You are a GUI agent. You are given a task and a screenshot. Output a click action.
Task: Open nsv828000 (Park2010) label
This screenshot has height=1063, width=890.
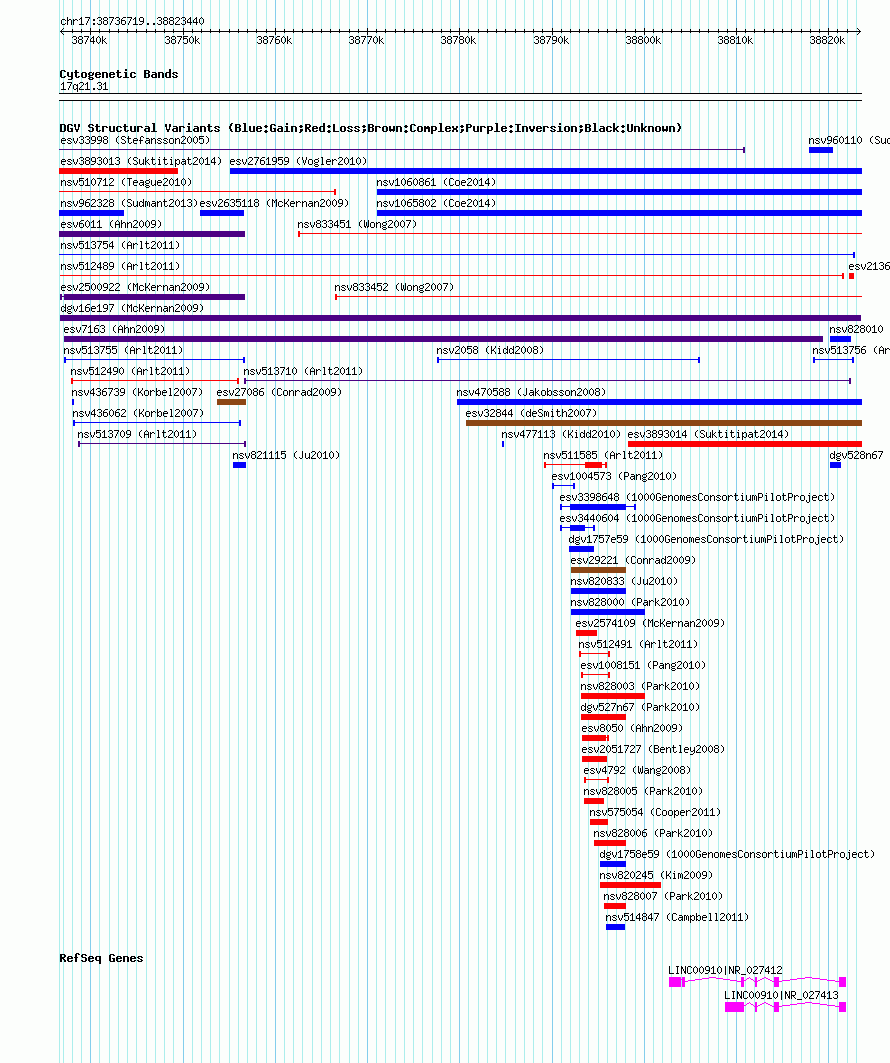click(630, 603)
